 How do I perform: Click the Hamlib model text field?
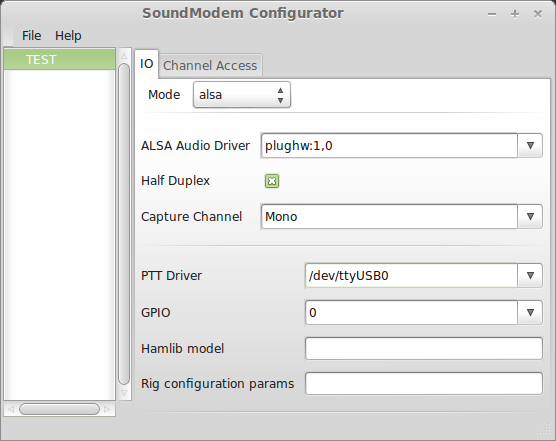424,348
